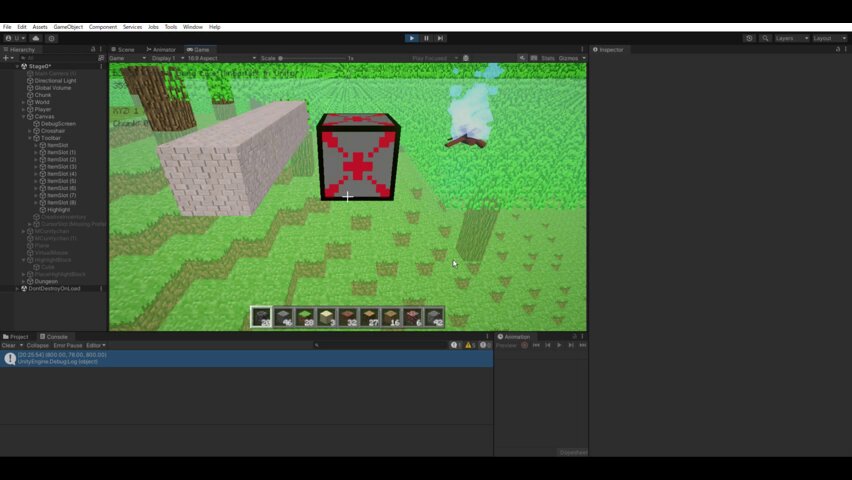Image resolution: width=852 pixels, height=480 pixels.
Task: Open the Assets menu
Action: click(x=40, y=27)
